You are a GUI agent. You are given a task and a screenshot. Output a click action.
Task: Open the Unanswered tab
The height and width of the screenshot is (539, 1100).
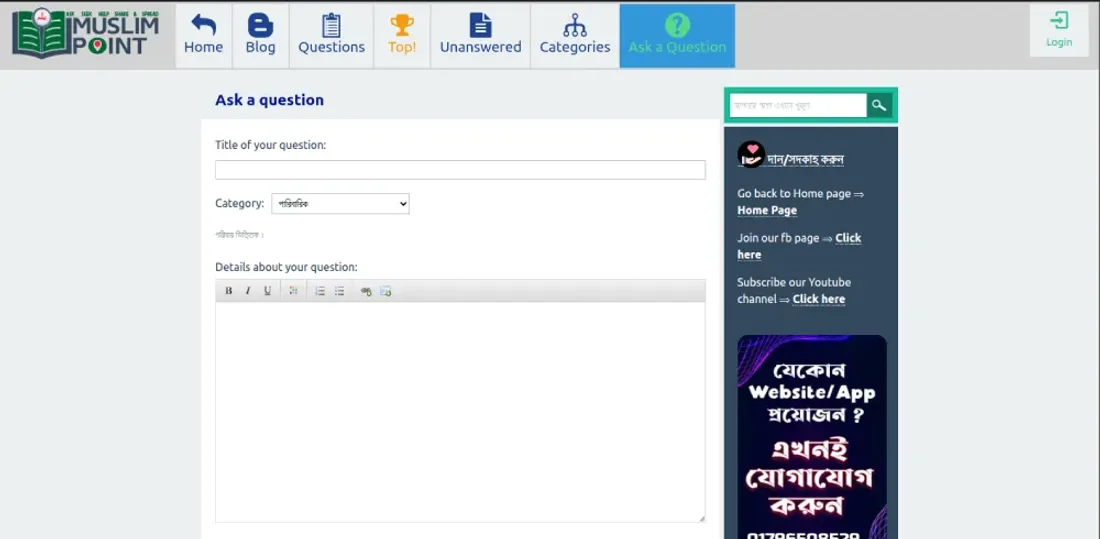[481, 35]
